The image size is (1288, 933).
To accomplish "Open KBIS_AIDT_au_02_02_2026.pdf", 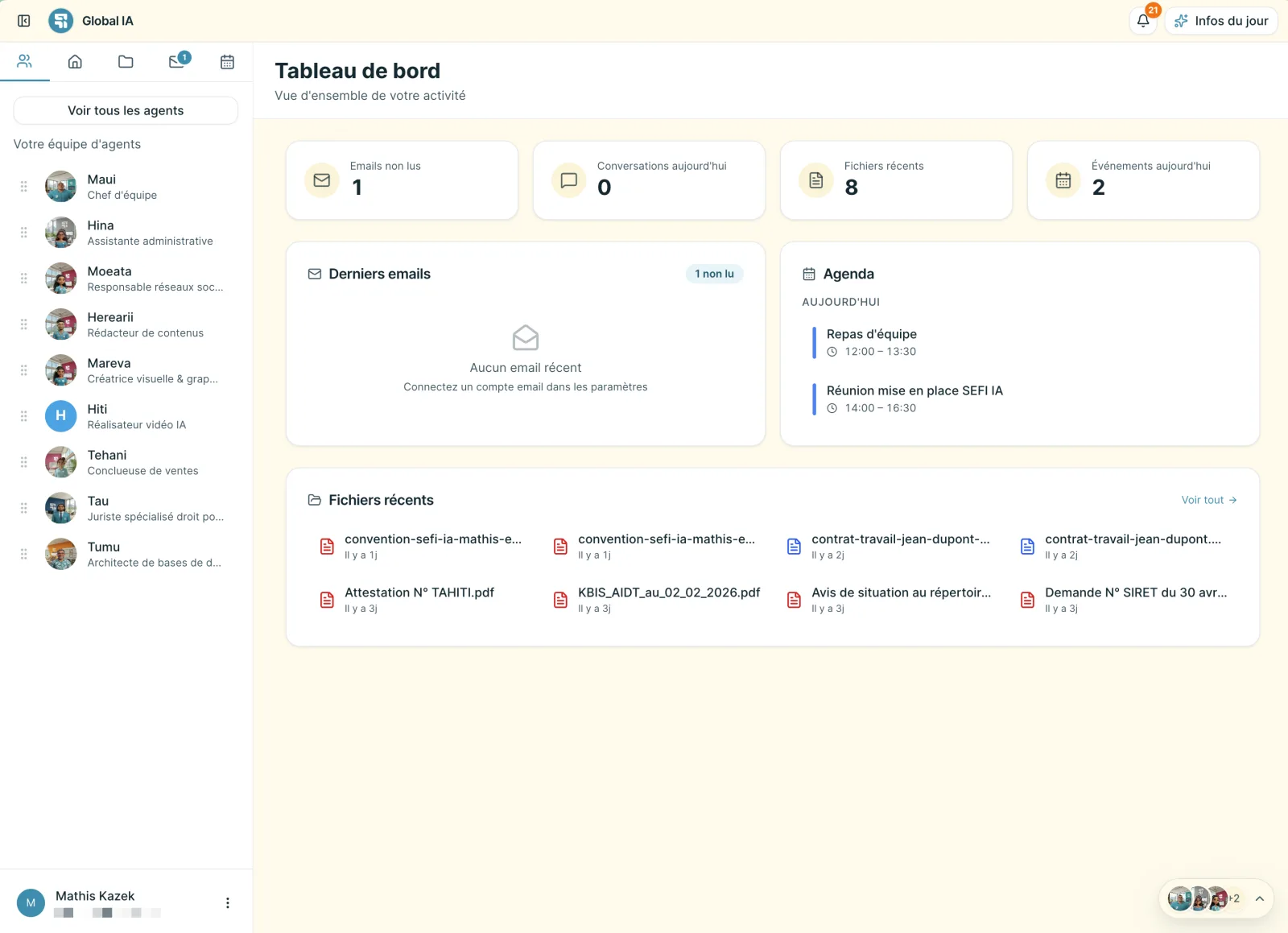I will [656, 600].
